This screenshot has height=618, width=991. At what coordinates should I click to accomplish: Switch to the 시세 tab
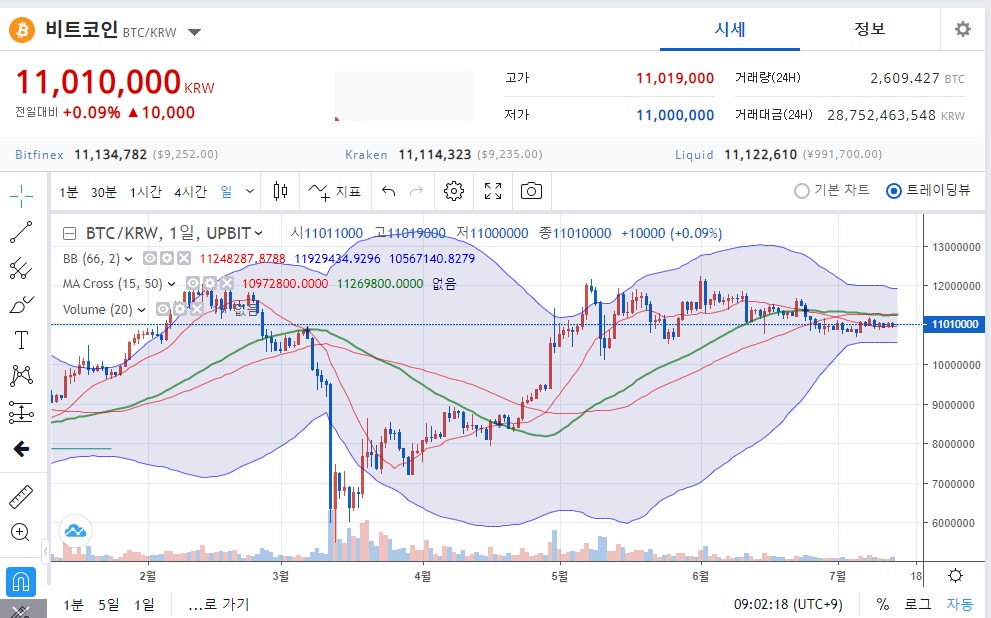tap(730, 29)
